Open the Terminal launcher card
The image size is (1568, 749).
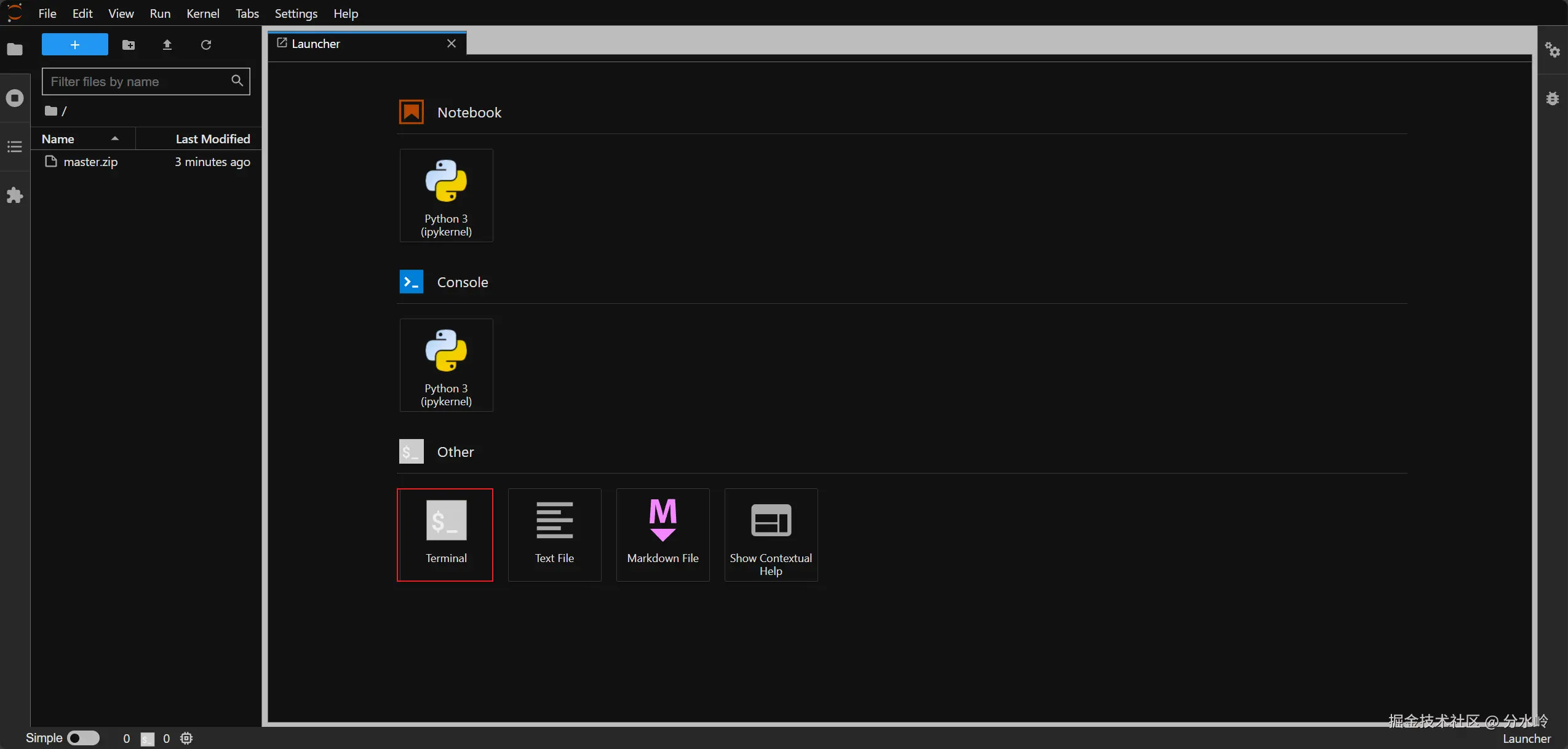(x=445, y=534)
